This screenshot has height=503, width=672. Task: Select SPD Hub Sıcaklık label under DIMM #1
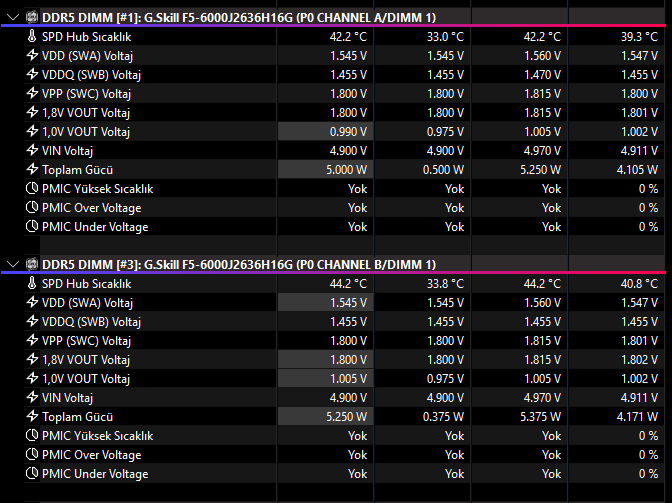click(87, 37)
